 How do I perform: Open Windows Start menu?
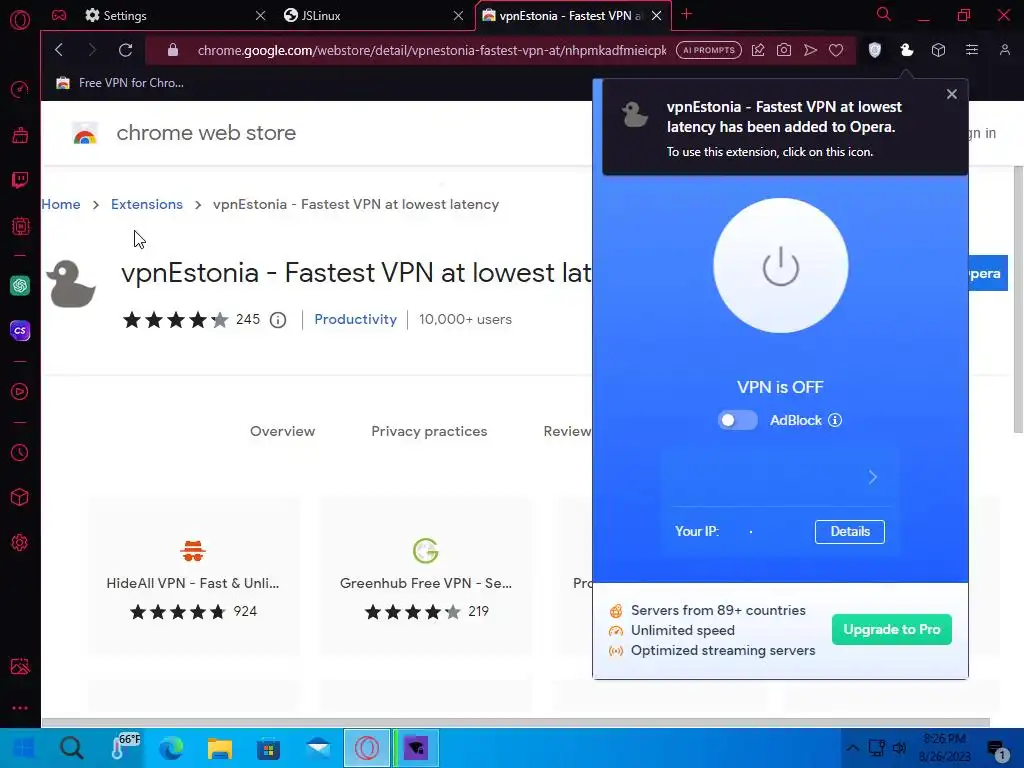pos(24,748)
